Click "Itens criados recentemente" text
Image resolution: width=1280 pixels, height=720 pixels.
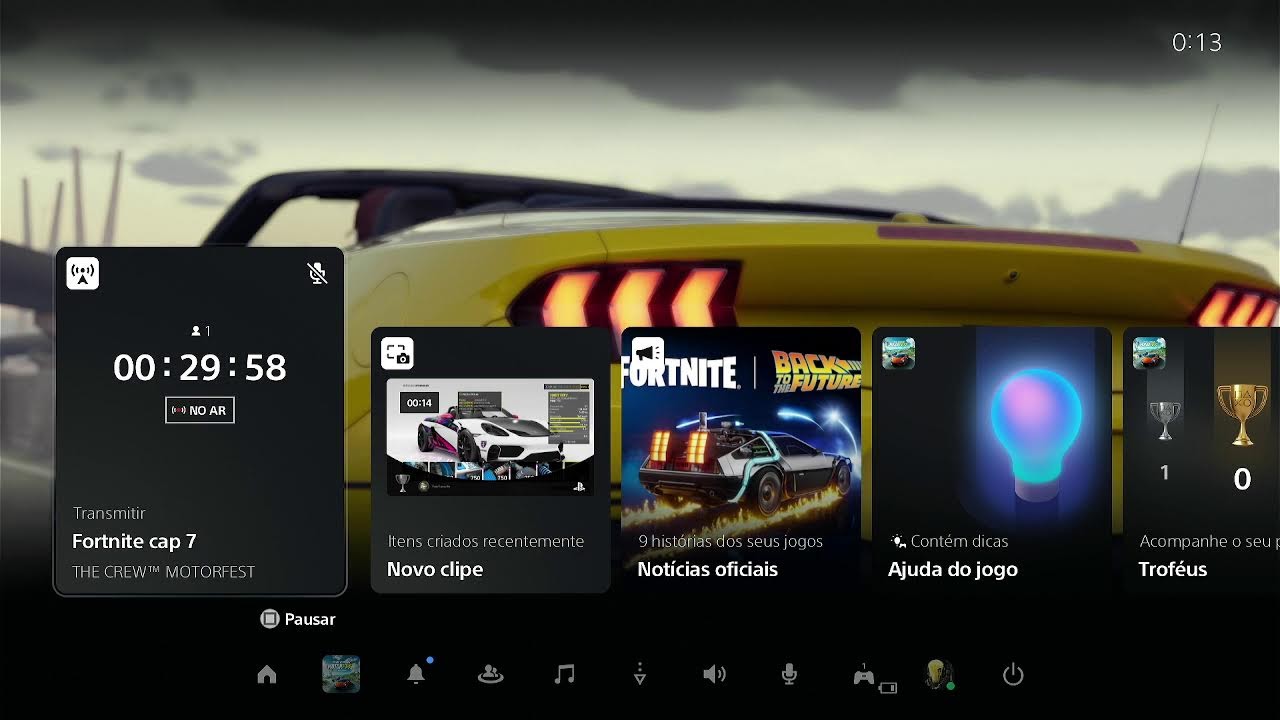485,541
